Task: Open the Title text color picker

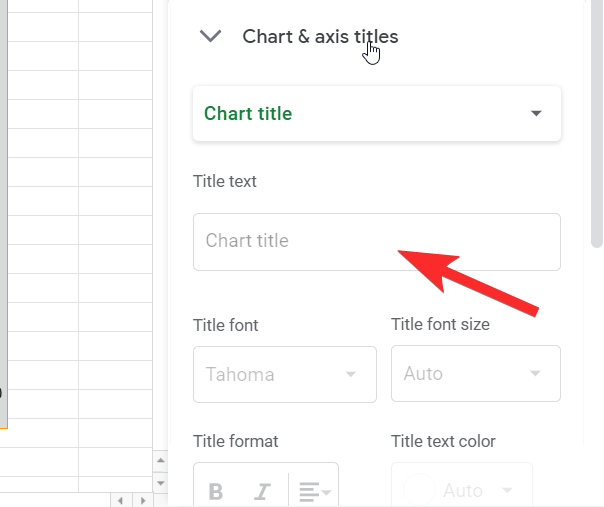Action: [461, 490]
